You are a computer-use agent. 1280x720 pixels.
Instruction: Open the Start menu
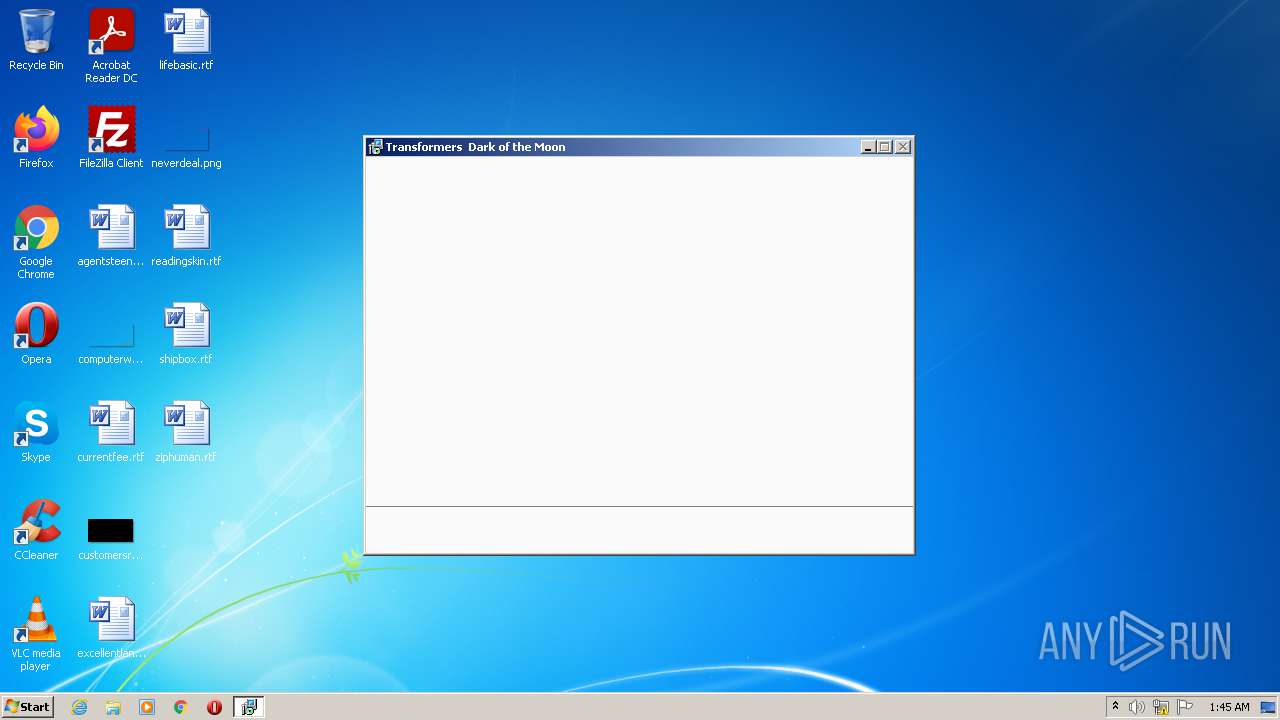coord(28,707)
